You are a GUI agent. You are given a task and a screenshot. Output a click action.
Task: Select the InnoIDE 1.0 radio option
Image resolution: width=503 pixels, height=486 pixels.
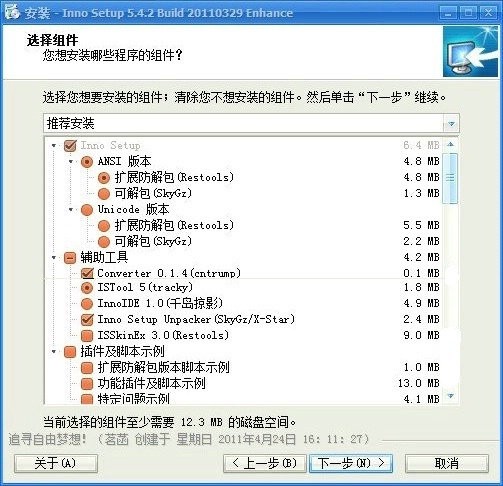[x=87, y=303]
